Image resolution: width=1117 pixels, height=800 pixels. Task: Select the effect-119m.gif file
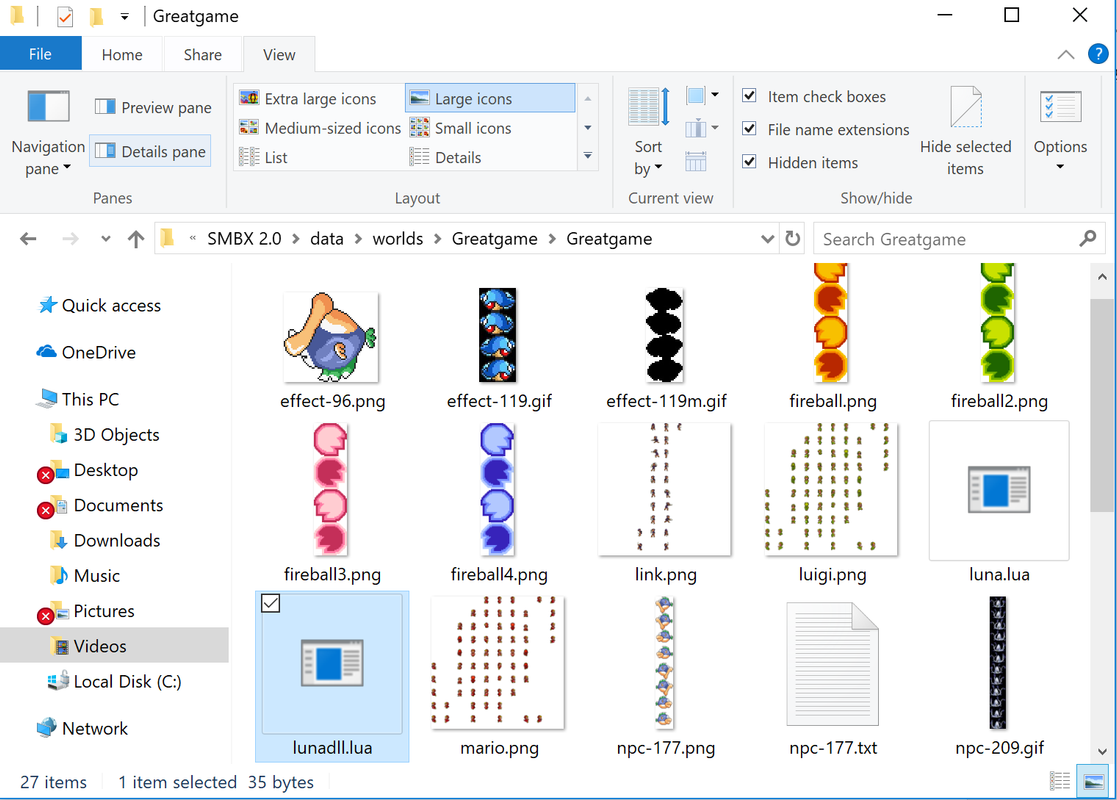[x=665, y=348]
